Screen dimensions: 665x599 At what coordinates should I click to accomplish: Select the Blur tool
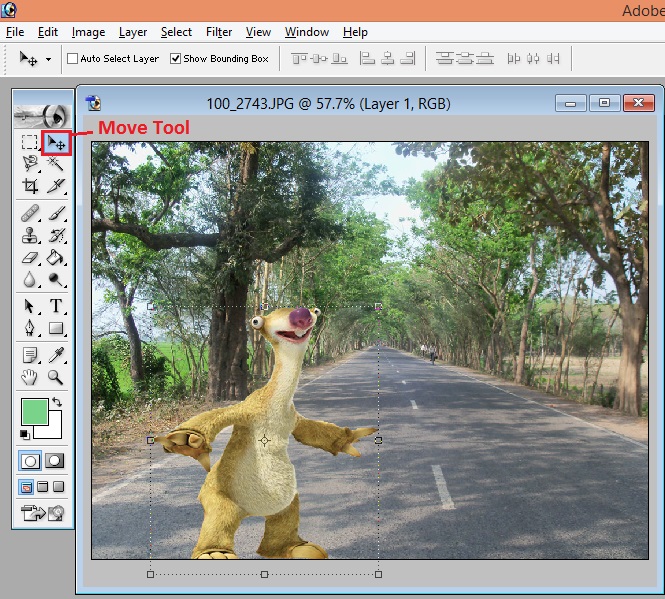(30, 279)
